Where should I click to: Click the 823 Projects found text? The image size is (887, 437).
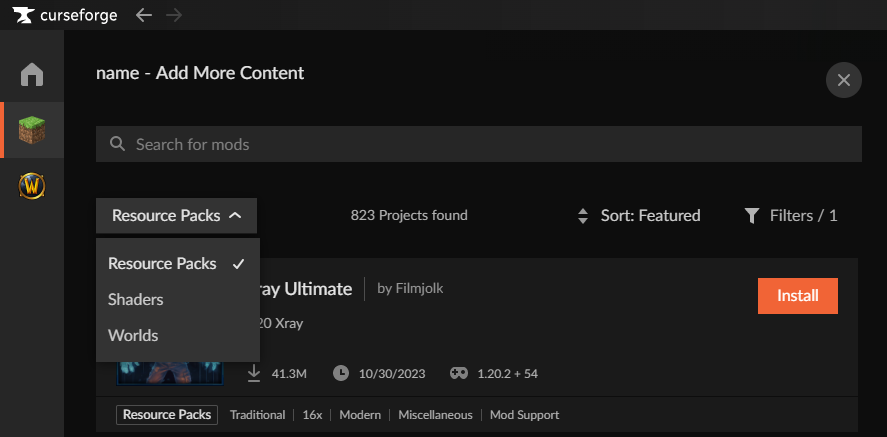pyautogui.click(x=409, y=215)
